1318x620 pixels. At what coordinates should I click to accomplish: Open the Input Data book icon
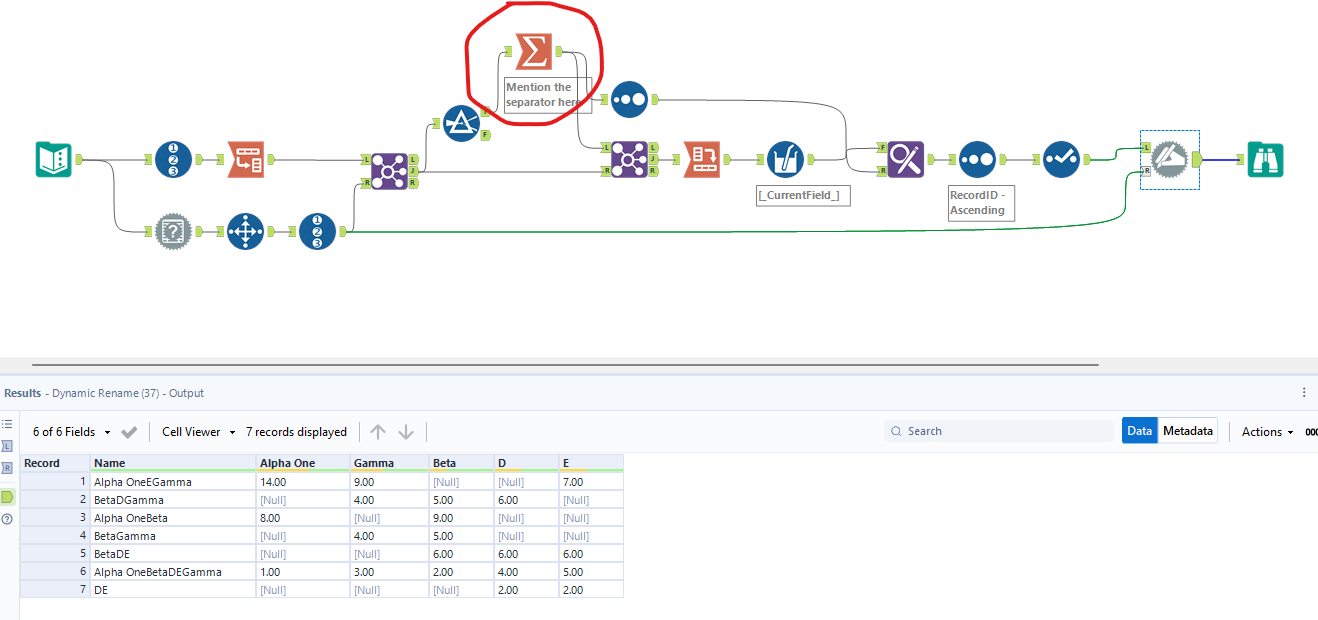53,159
